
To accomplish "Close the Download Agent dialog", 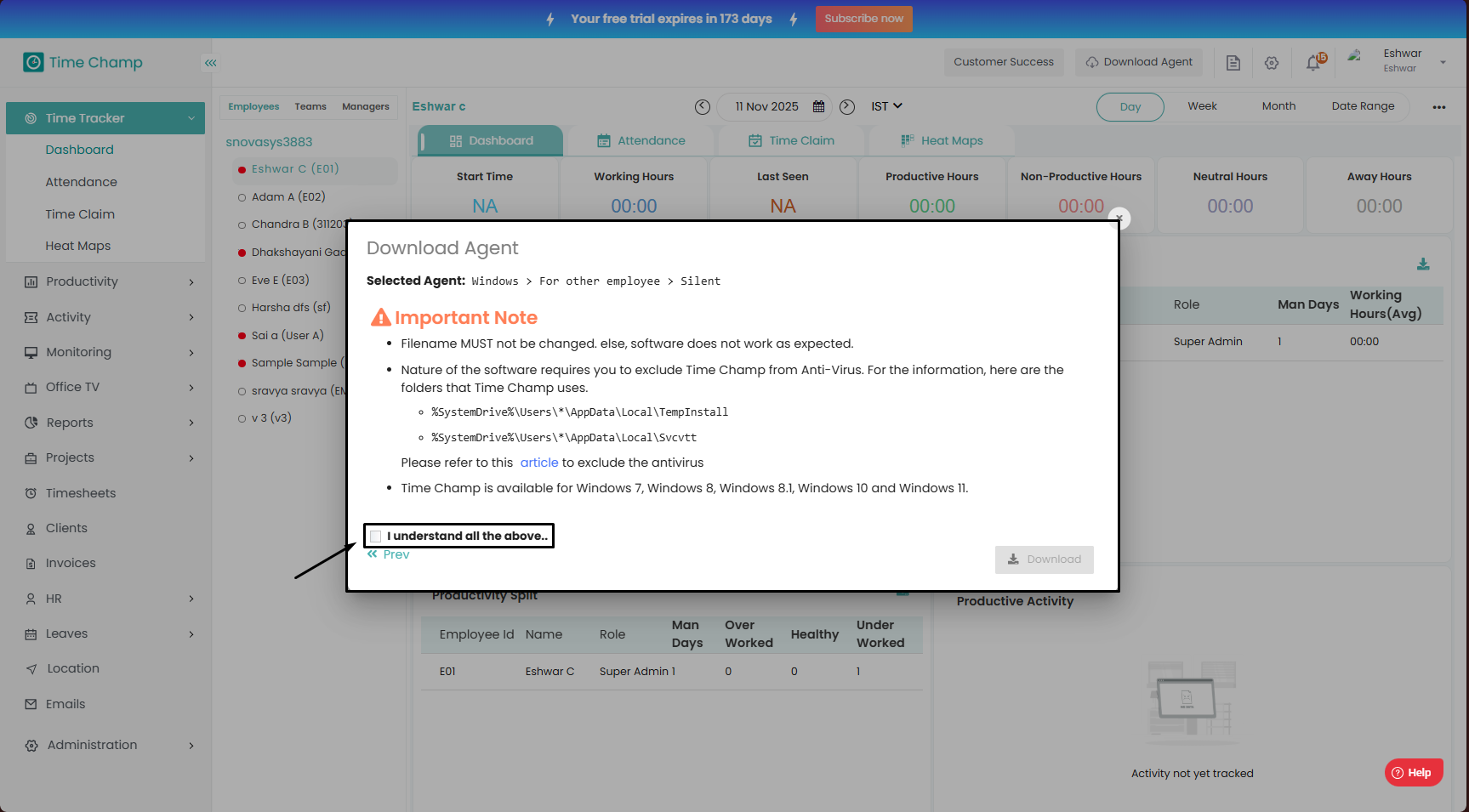I will point(1119,219).
